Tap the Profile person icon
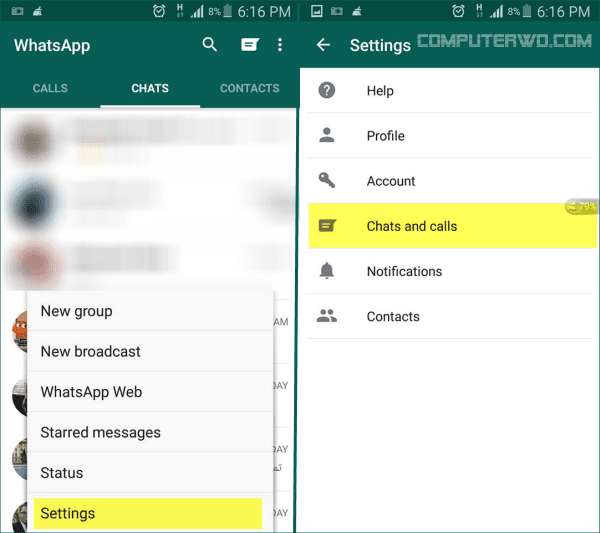600x533 pixels. (x=327, y=135)
